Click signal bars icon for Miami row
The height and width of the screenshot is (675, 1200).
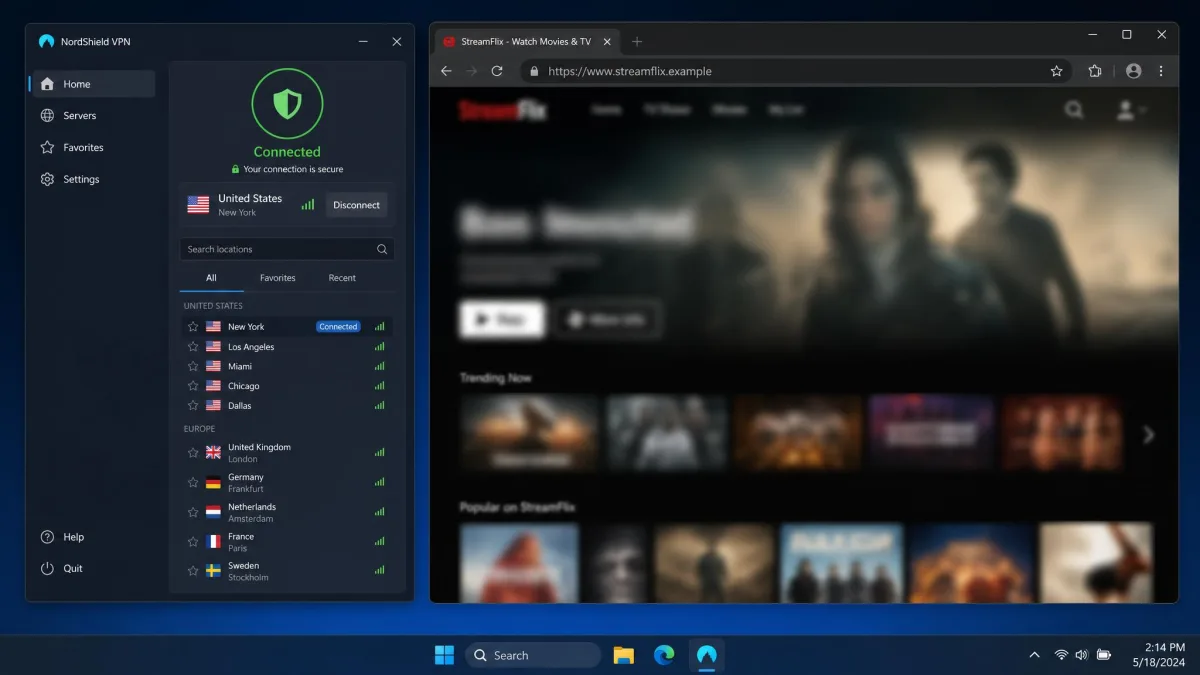pyautogui.click(x=380, y=366)
